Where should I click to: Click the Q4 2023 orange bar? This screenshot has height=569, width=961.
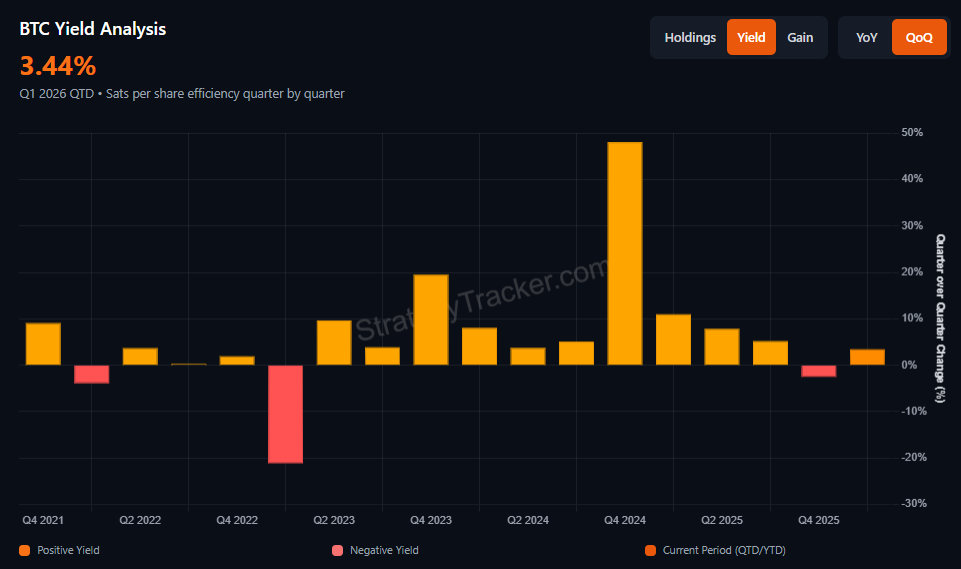(431, 319)
